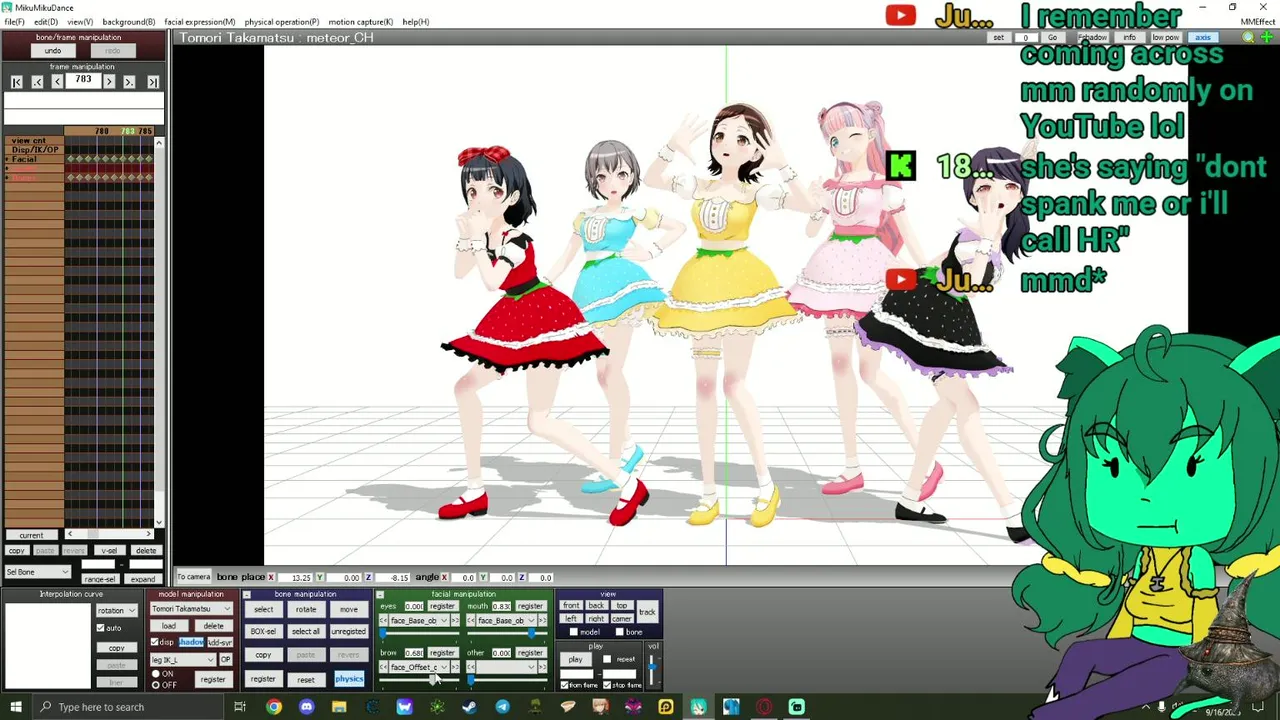Image resolution: width=1280 pixels, height=720 pixels.
Task: Previous mouth morph arrow button
Action: point(471,620)
